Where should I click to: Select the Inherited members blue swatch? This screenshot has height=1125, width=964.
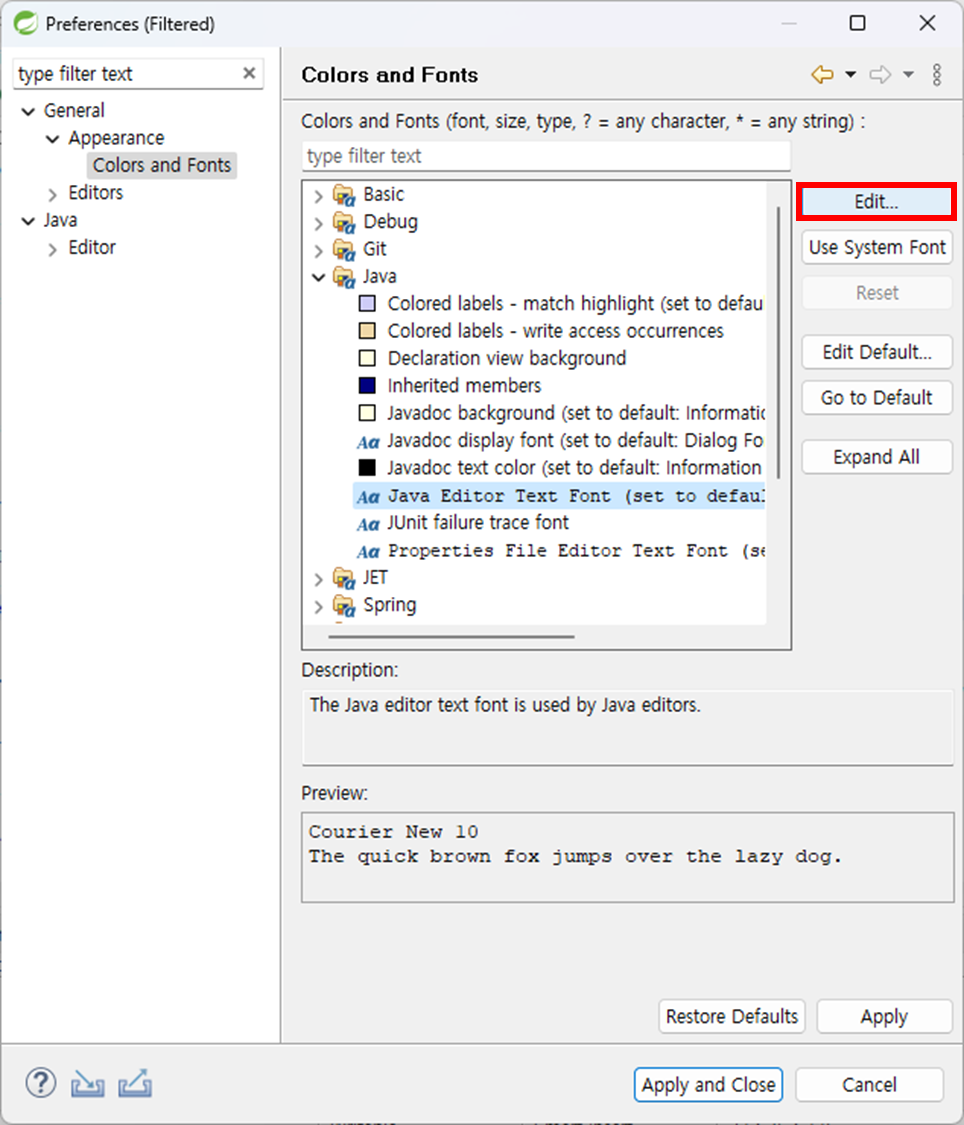coord(367,385)
